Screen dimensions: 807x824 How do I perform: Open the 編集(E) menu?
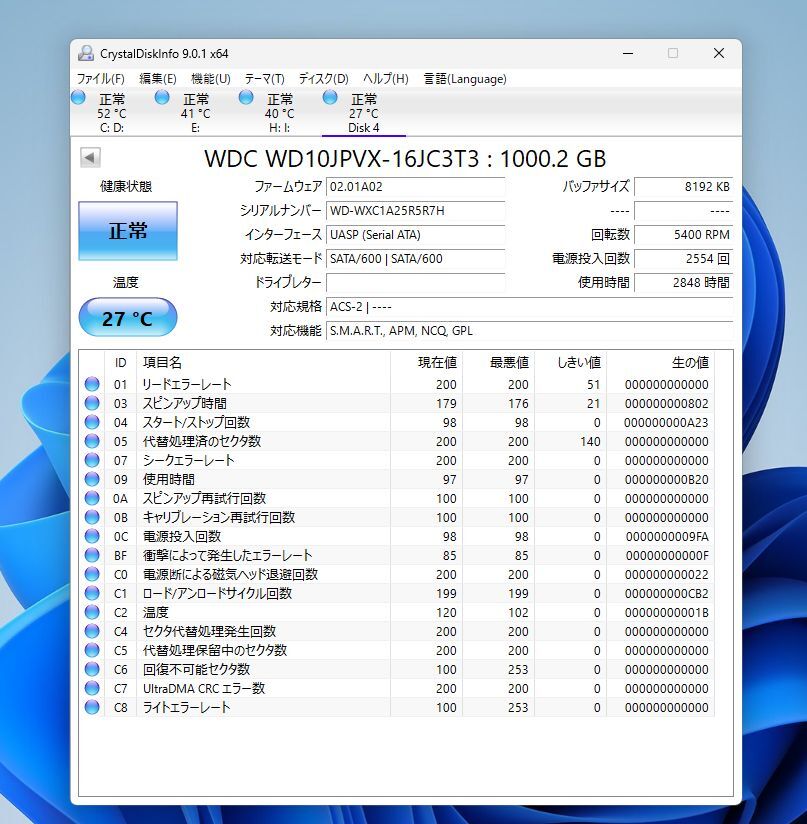tap(158, 79)
